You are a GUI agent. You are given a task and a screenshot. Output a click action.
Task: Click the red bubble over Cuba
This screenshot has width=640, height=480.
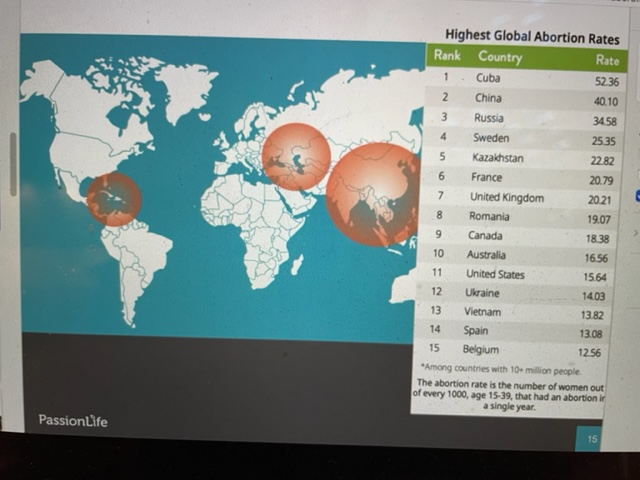(x=114, y=199)
